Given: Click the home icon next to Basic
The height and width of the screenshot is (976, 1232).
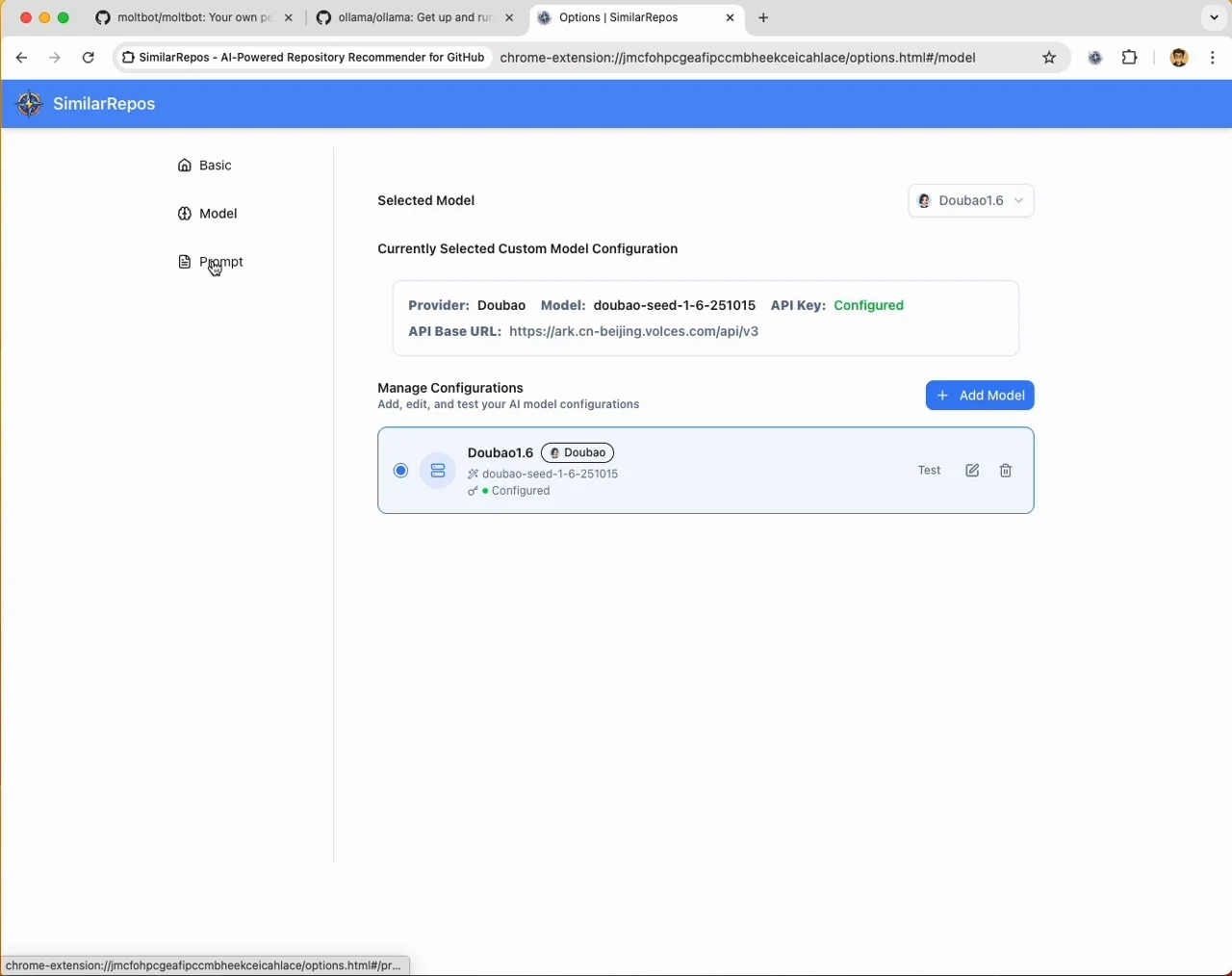Looking at the screenshot, I should [185, 166].
